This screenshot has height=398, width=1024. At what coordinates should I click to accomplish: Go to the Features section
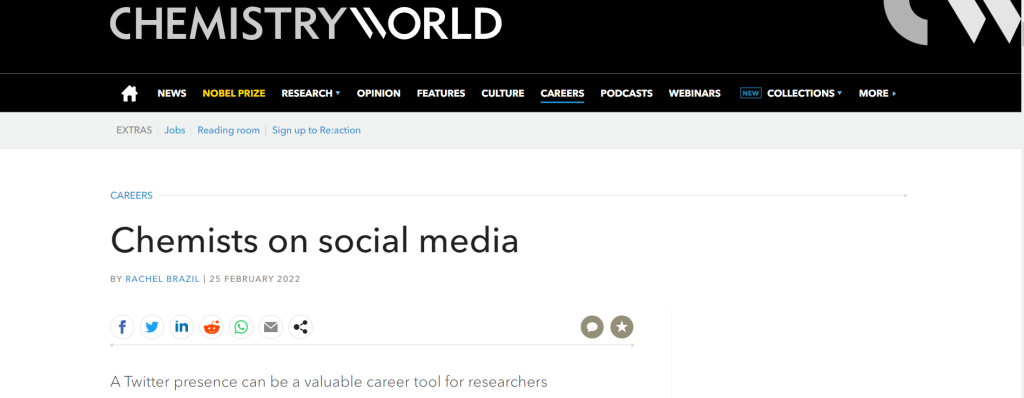441,93
